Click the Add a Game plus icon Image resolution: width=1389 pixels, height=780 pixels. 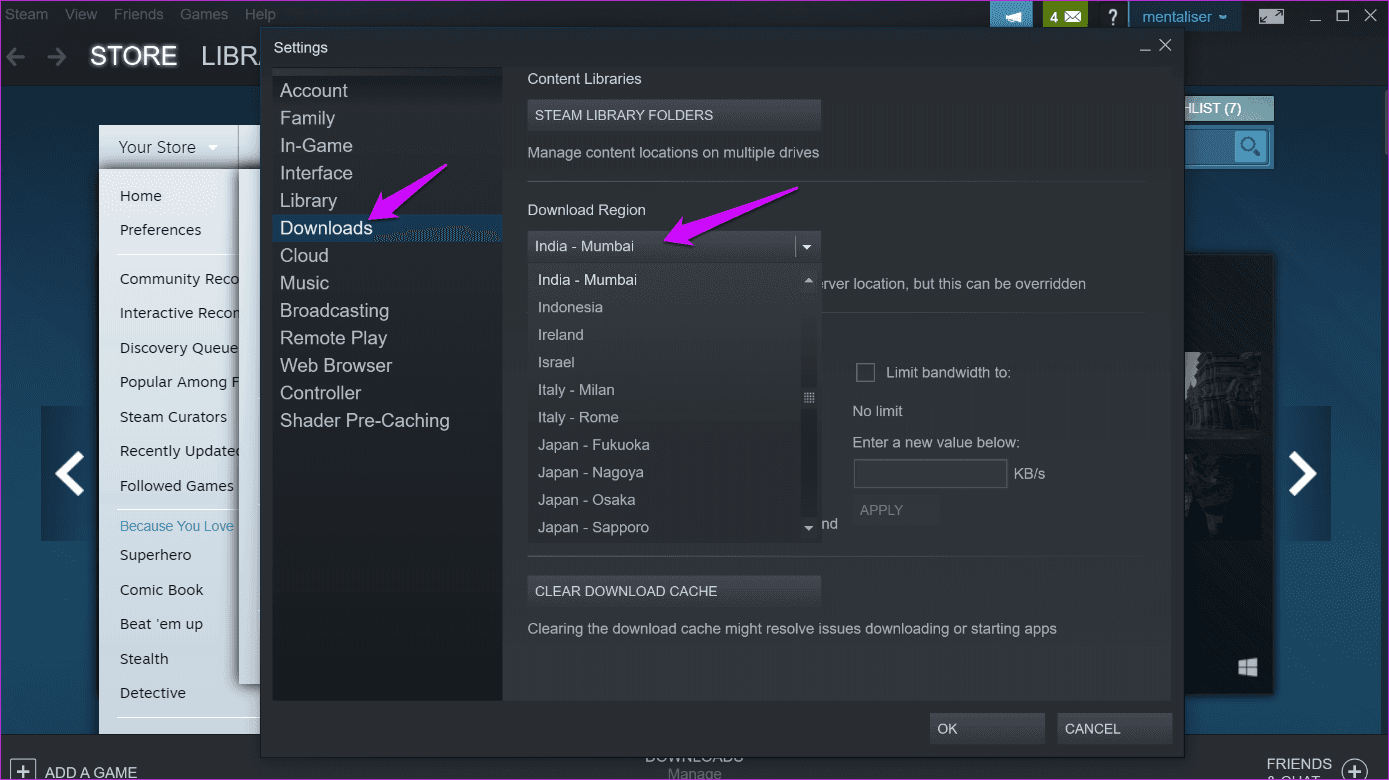[22, 769]
